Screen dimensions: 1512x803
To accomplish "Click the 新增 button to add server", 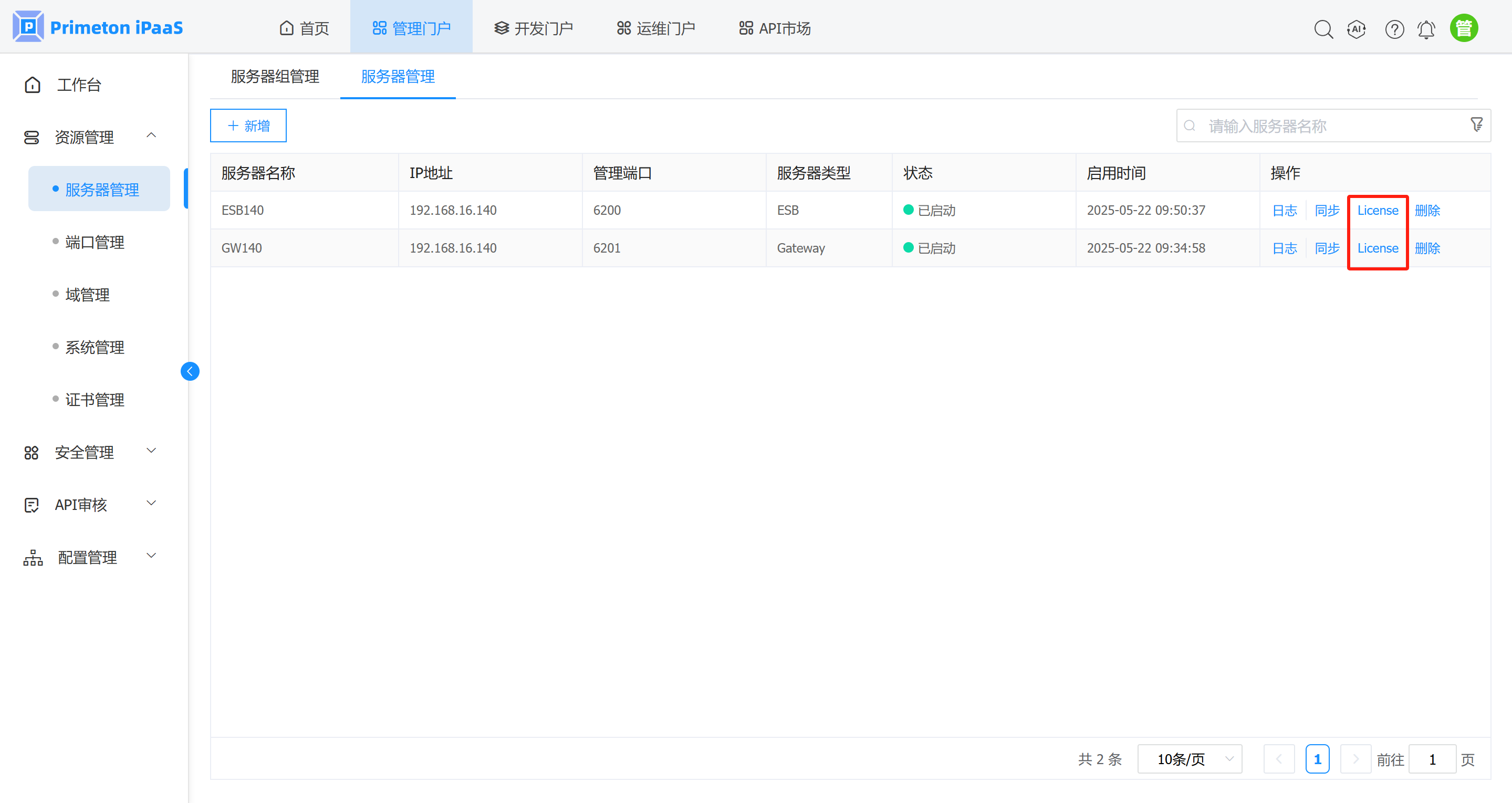I will coord(247,125).
